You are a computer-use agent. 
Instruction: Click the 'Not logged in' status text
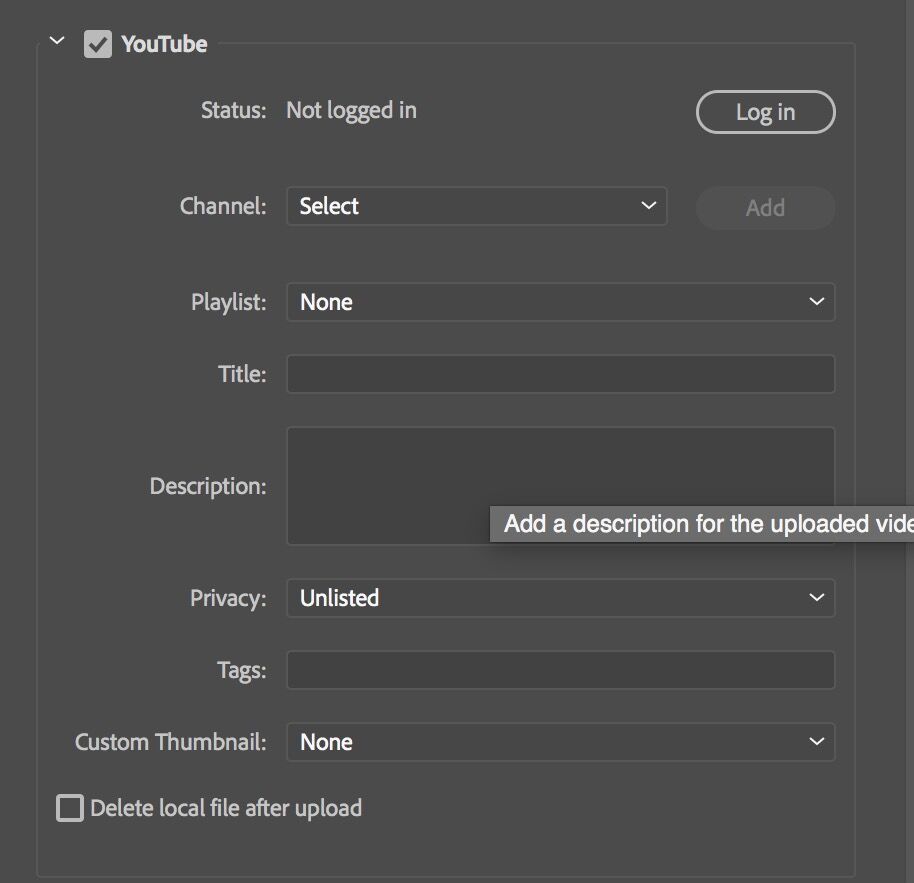351,110
